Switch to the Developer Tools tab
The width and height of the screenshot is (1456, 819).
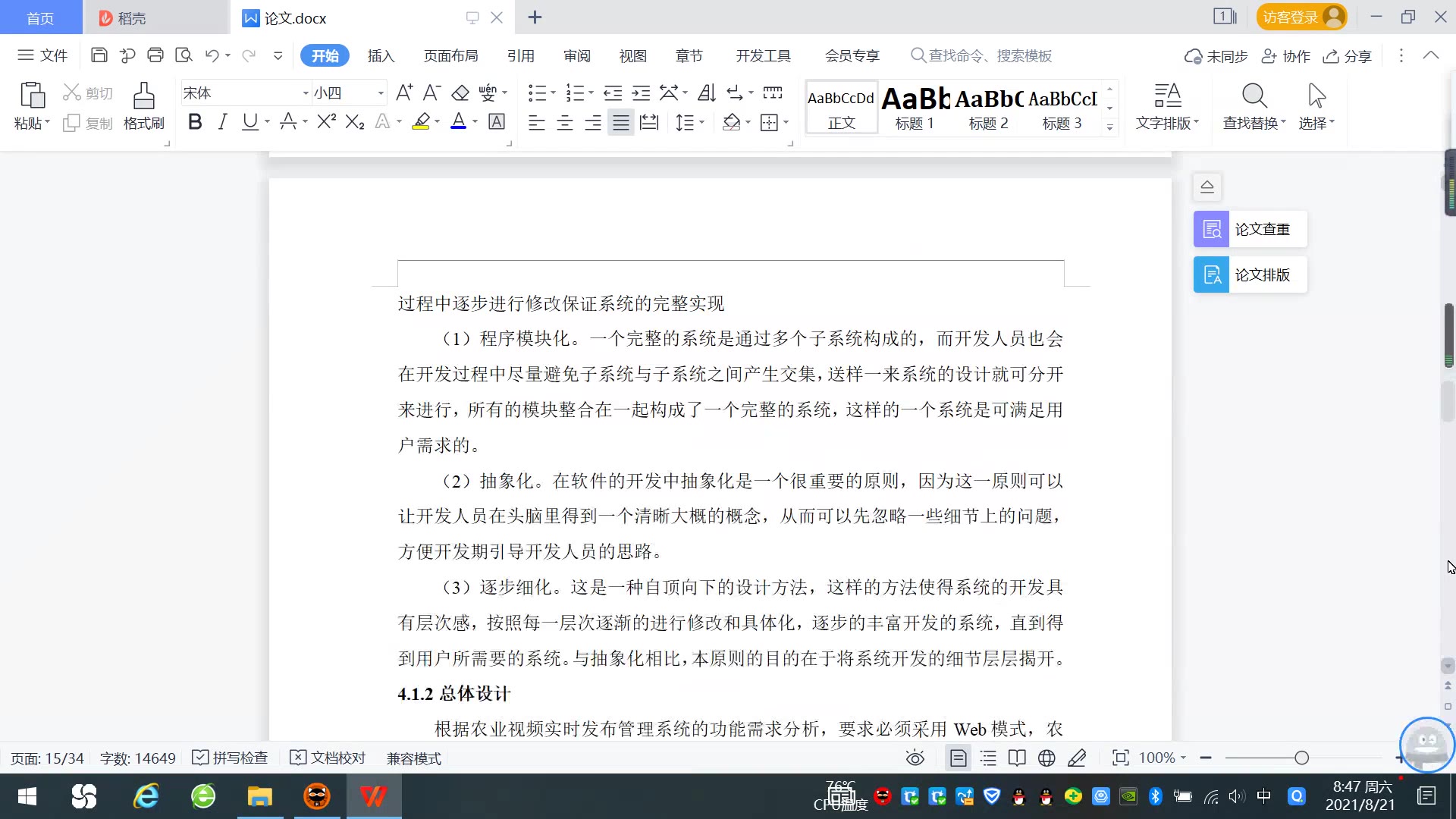(763, 55)
